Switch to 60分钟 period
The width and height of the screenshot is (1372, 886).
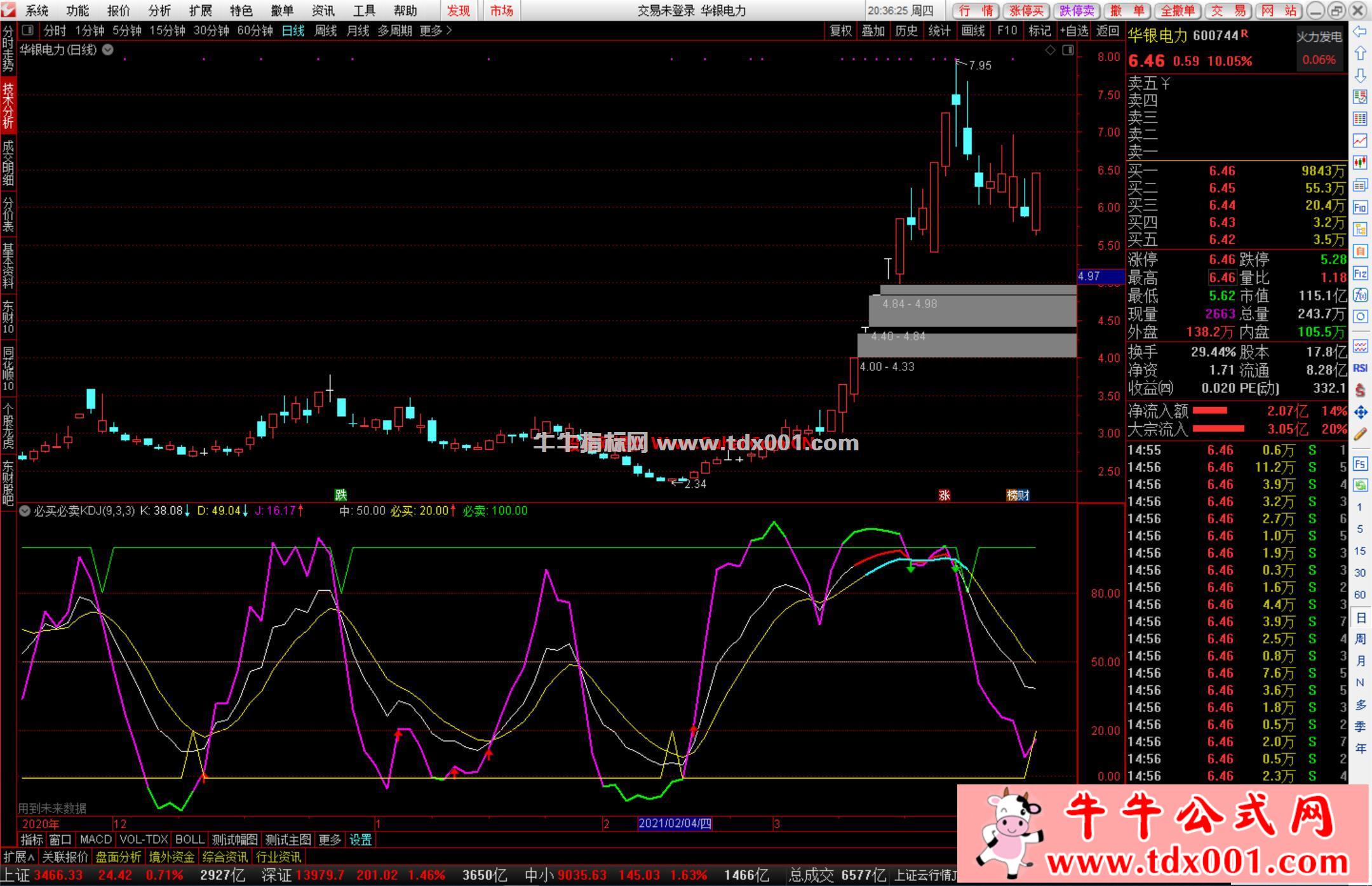(x=255, y=30)
